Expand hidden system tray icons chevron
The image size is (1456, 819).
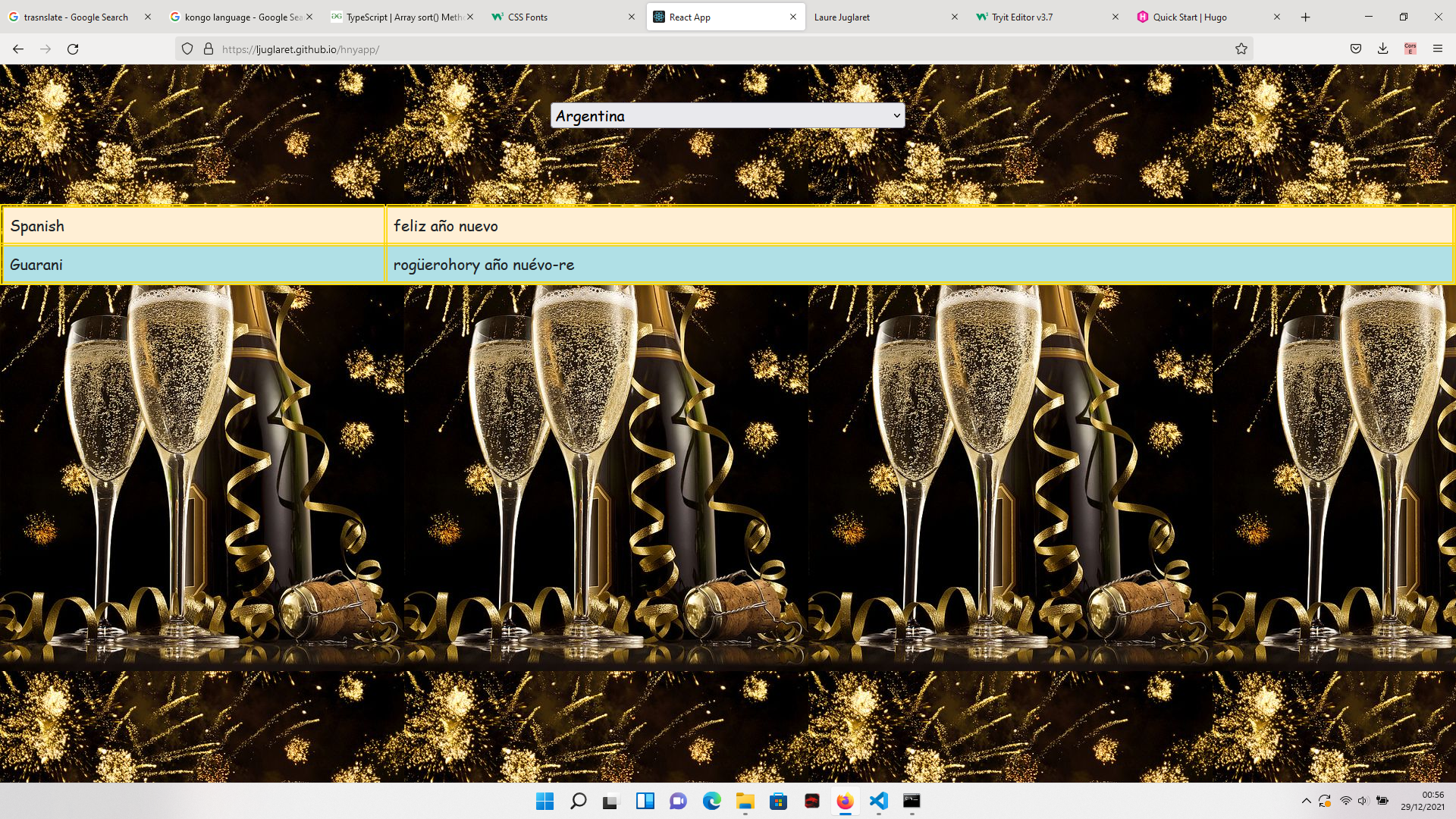[1306, 801]
